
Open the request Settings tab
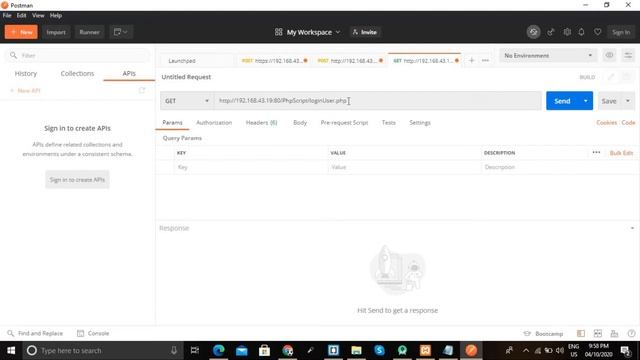pos(420,122)
